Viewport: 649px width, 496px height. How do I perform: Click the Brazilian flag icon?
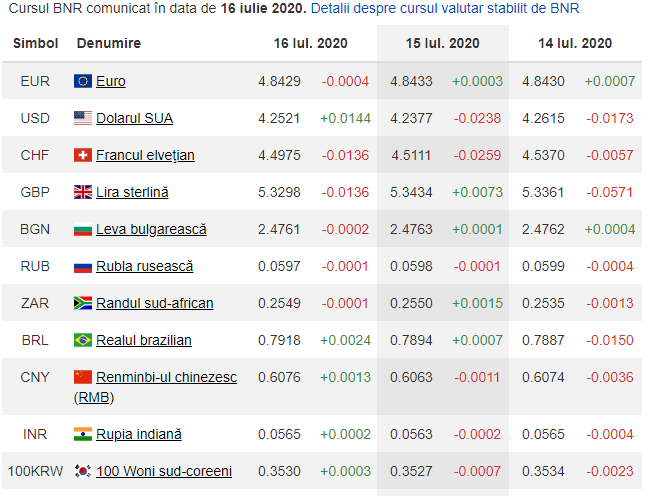pos(83,340)
